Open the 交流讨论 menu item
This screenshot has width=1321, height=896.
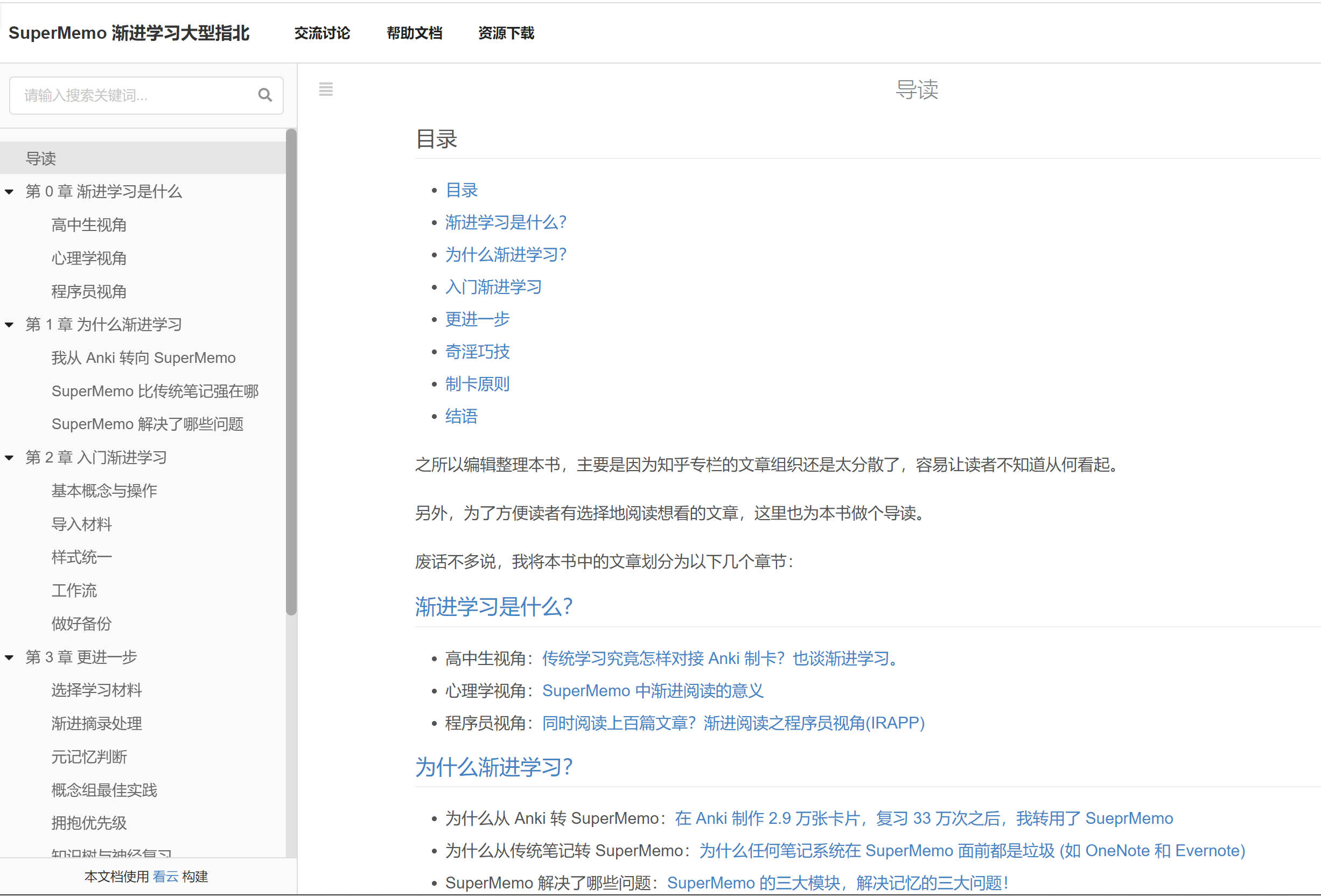pos(321,33)
